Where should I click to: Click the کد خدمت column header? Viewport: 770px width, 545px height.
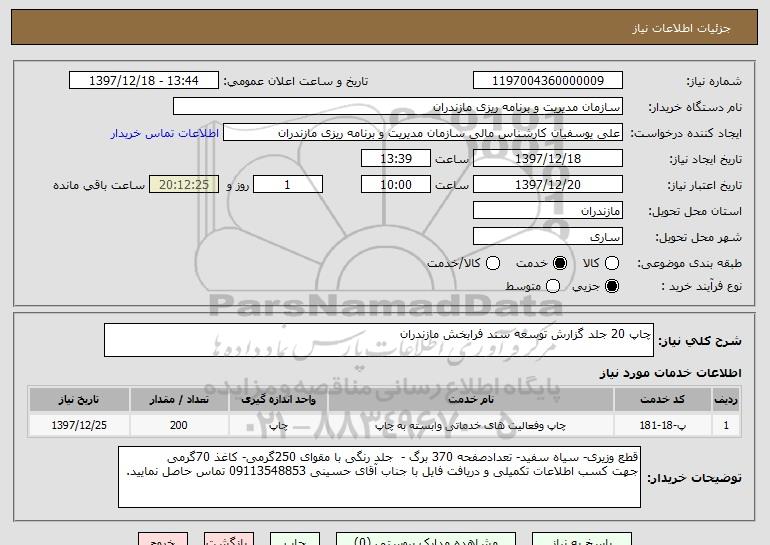(662, 400)
